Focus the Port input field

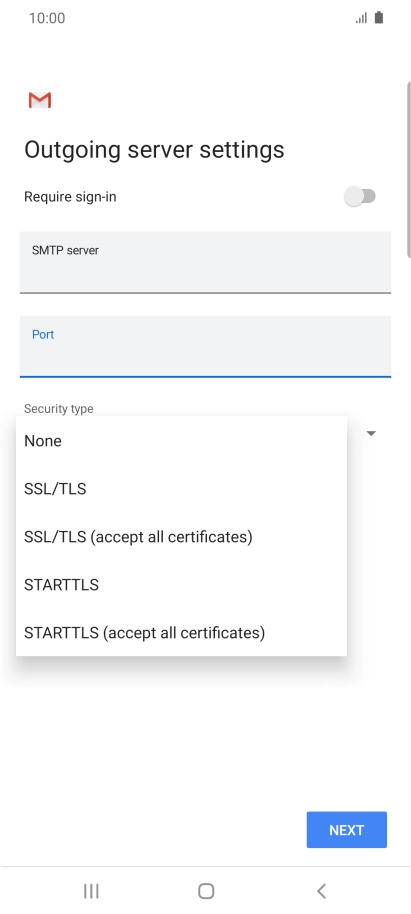(205, 346)
